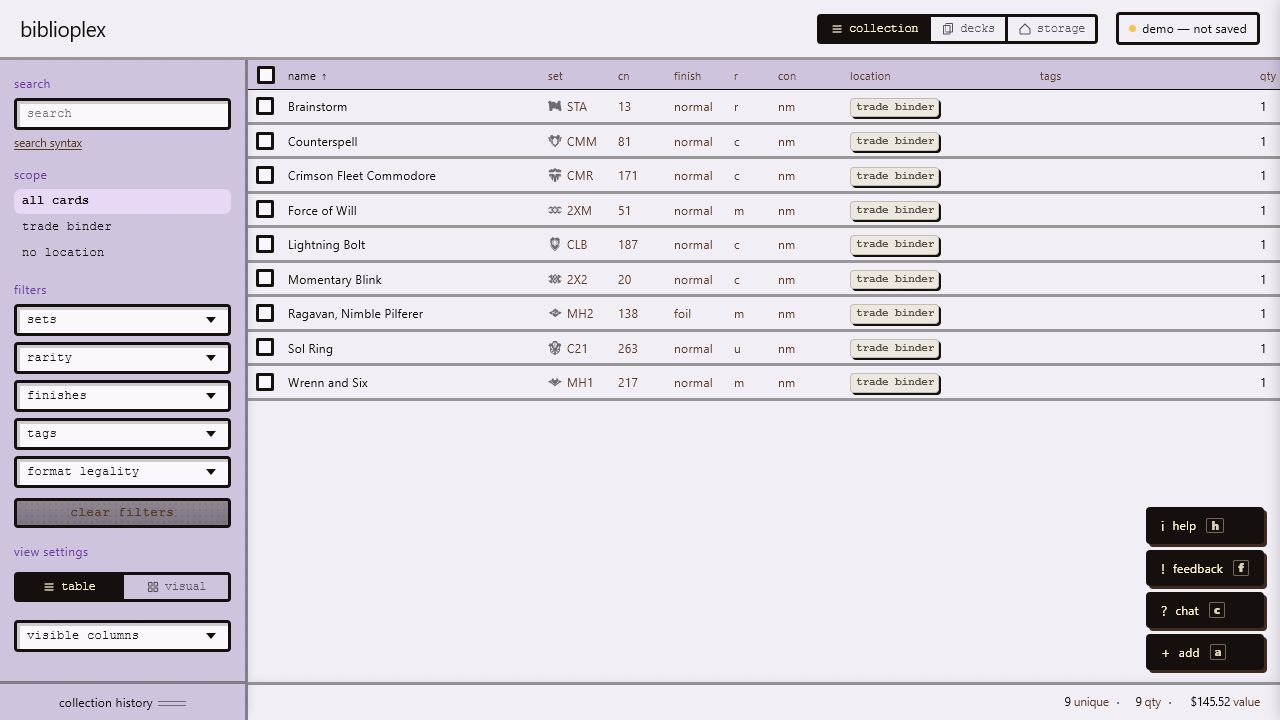Click the foil finish cell for Ragavan
Viewport: 1280px width, 720px height.
coord(682,314)
